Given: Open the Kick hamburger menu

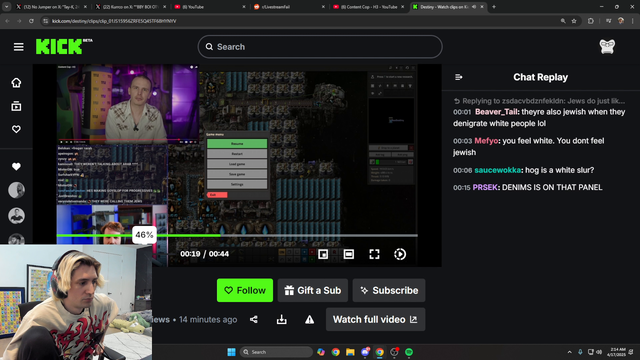Looking at the screenshot, I should 18,47.
